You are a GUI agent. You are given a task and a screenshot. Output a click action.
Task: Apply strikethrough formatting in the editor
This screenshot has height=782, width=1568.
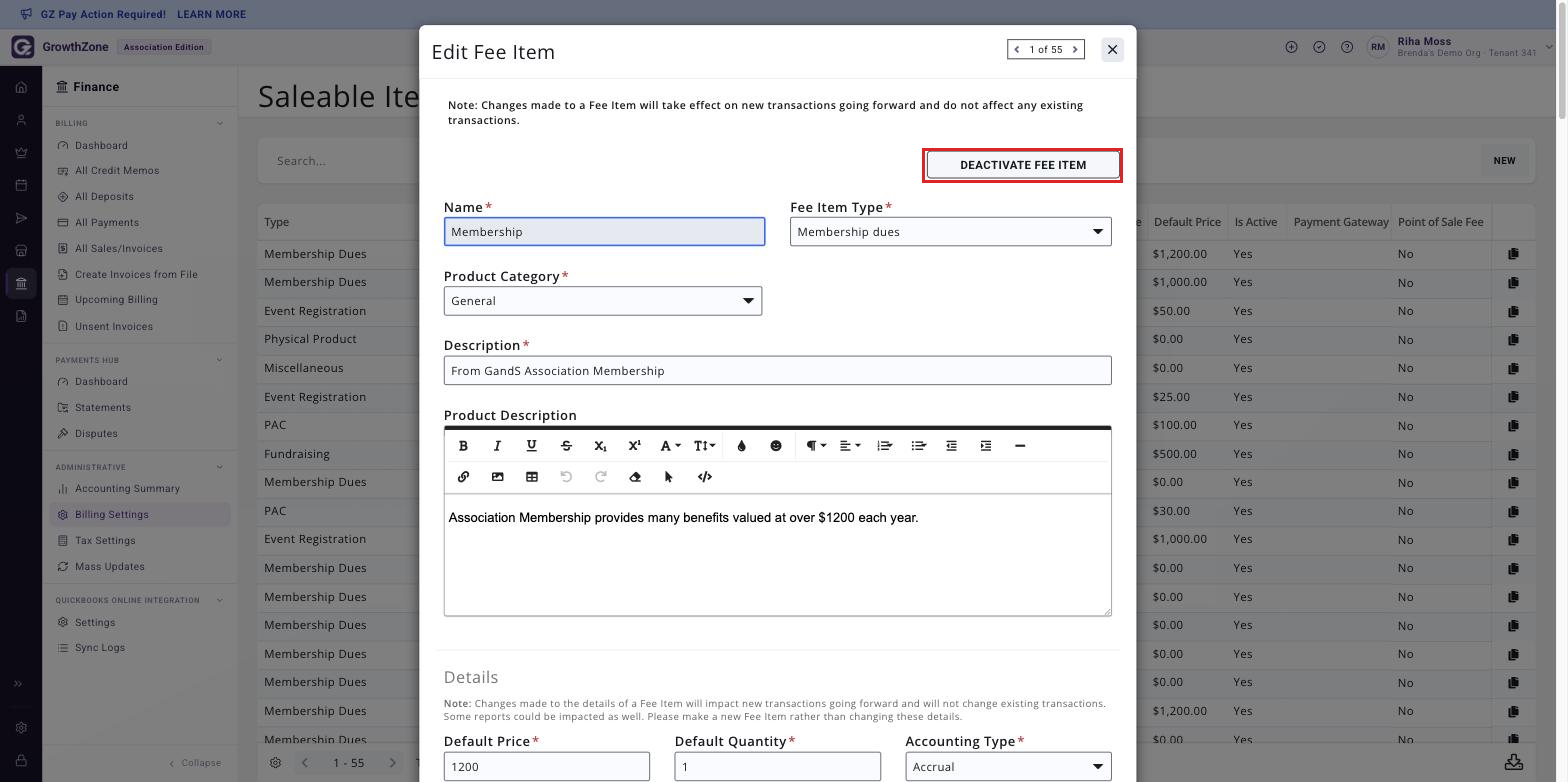coord(566,446)
